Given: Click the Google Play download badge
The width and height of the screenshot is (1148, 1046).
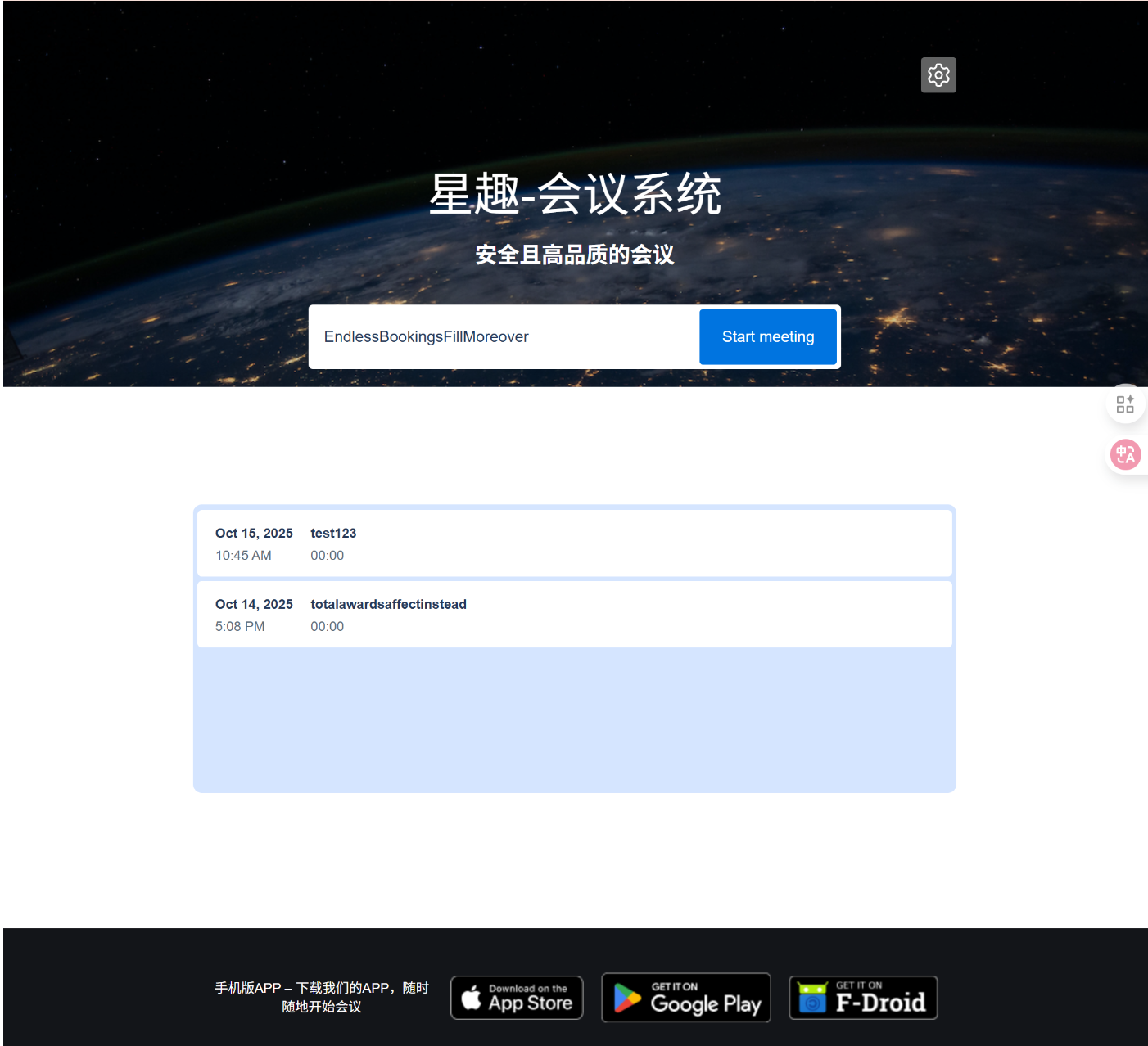Looking at the screenshot, I should click(685, 997).
